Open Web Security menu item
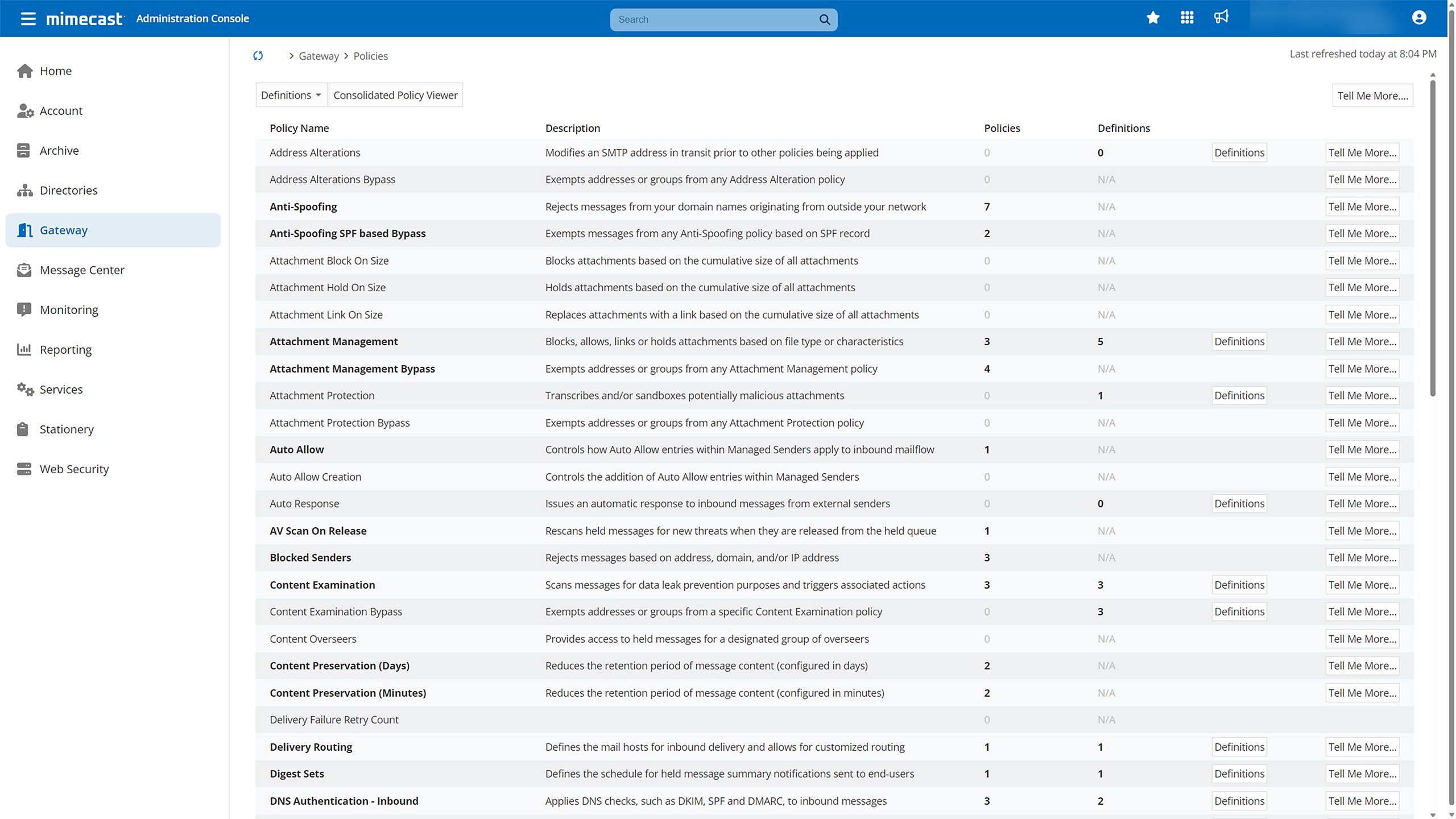The height and width of the screenshot is (819, 1456). 113,469
